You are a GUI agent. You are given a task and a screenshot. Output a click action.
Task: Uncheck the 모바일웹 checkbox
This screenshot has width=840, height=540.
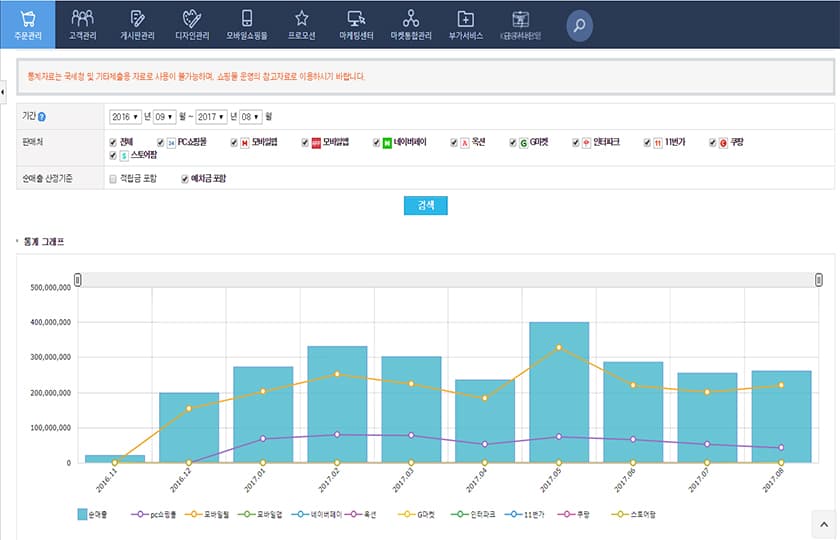coord(234,142)
